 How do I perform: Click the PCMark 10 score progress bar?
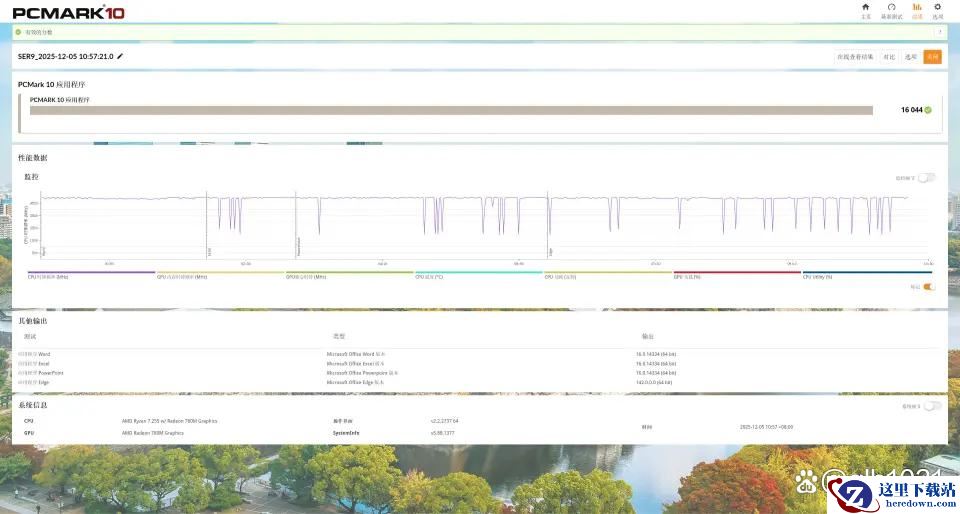point(451,110)
